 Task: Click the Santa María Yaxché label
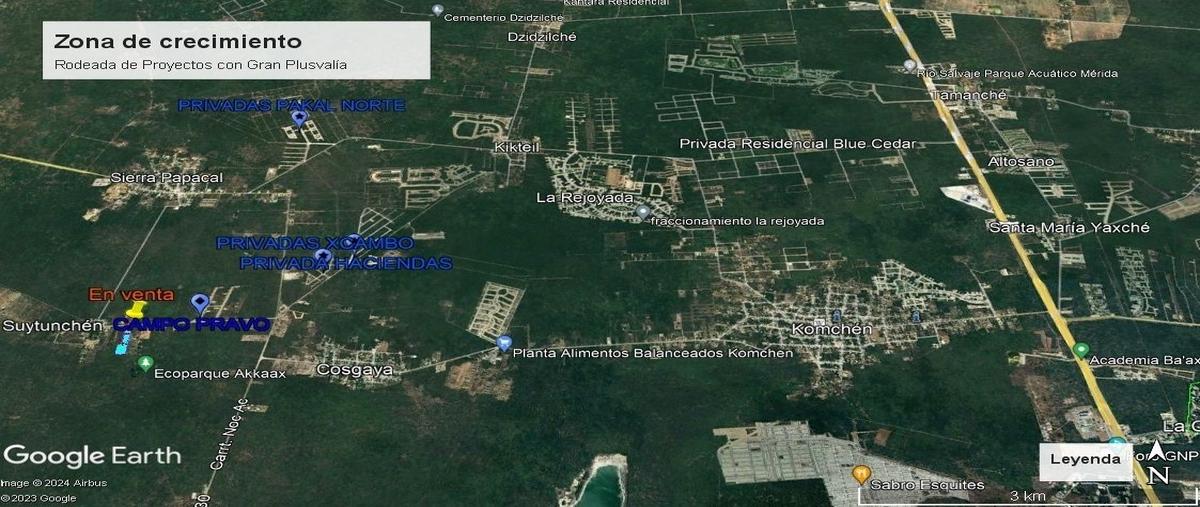(1069, 228)
